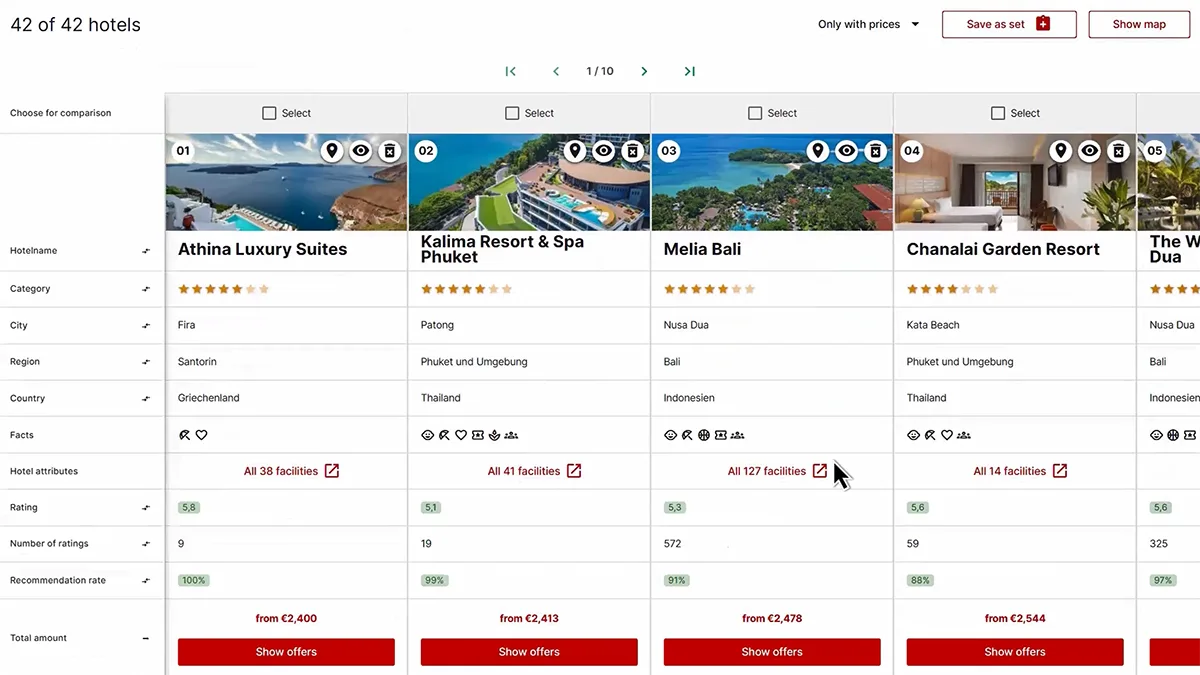Go to next results page

(644, 71)
